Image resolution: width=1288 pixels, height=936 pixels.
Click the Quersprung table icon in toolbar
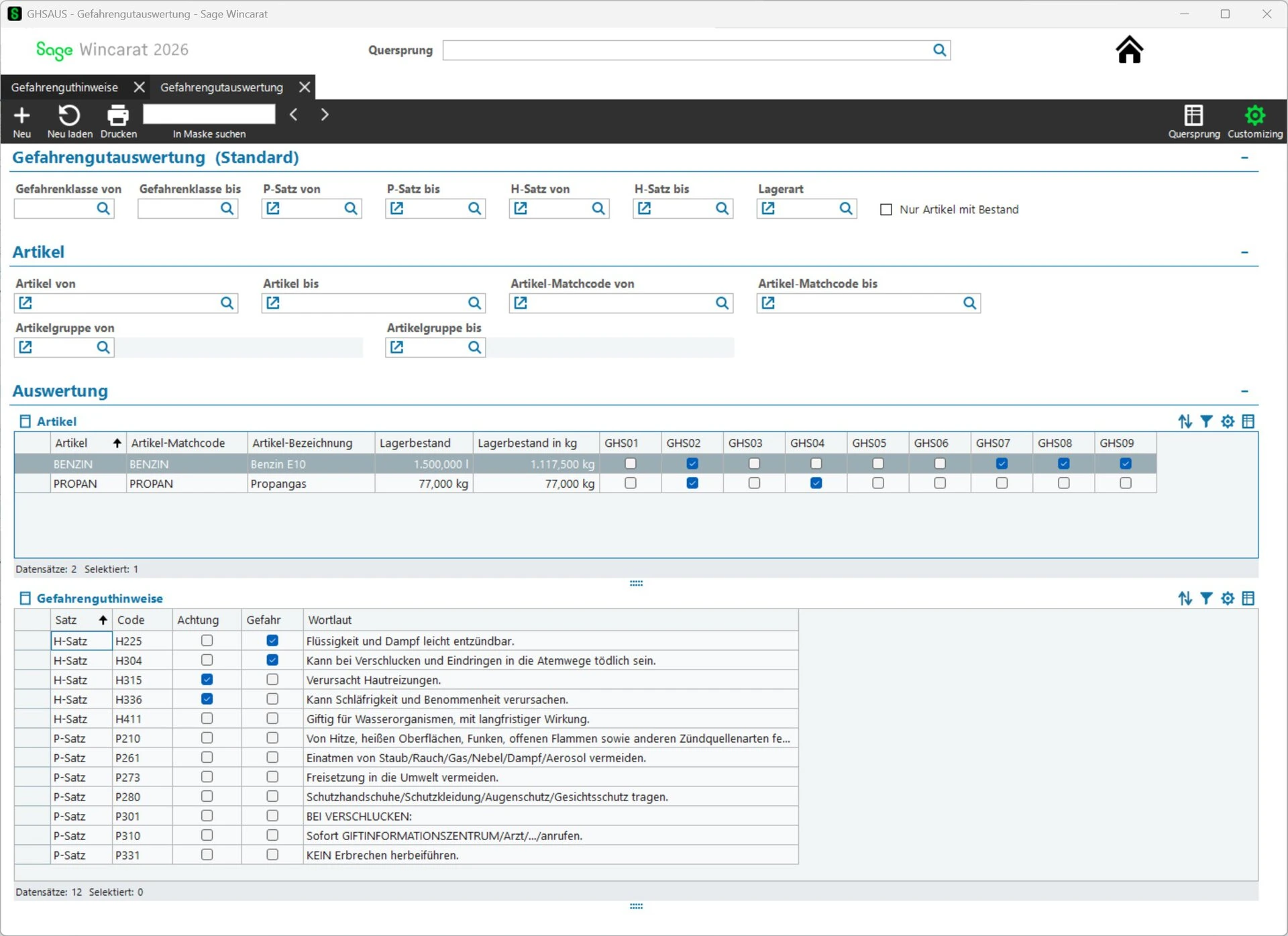click(1193, 115)
